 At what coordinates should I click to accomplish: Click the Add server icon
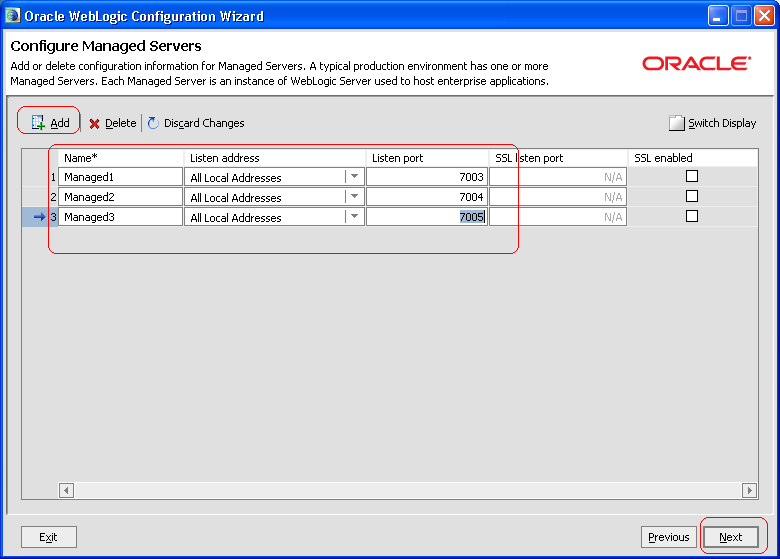point(38,122)
